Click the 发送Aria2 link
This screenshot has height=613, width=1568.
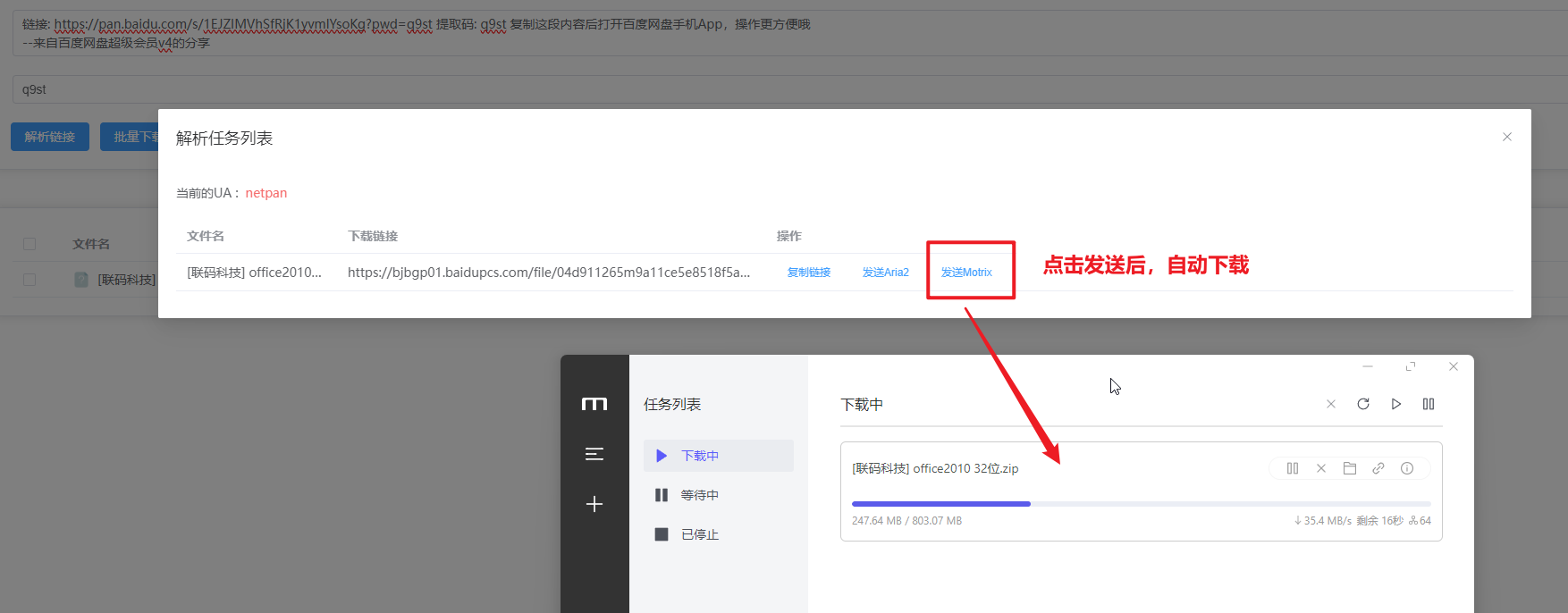885,273
